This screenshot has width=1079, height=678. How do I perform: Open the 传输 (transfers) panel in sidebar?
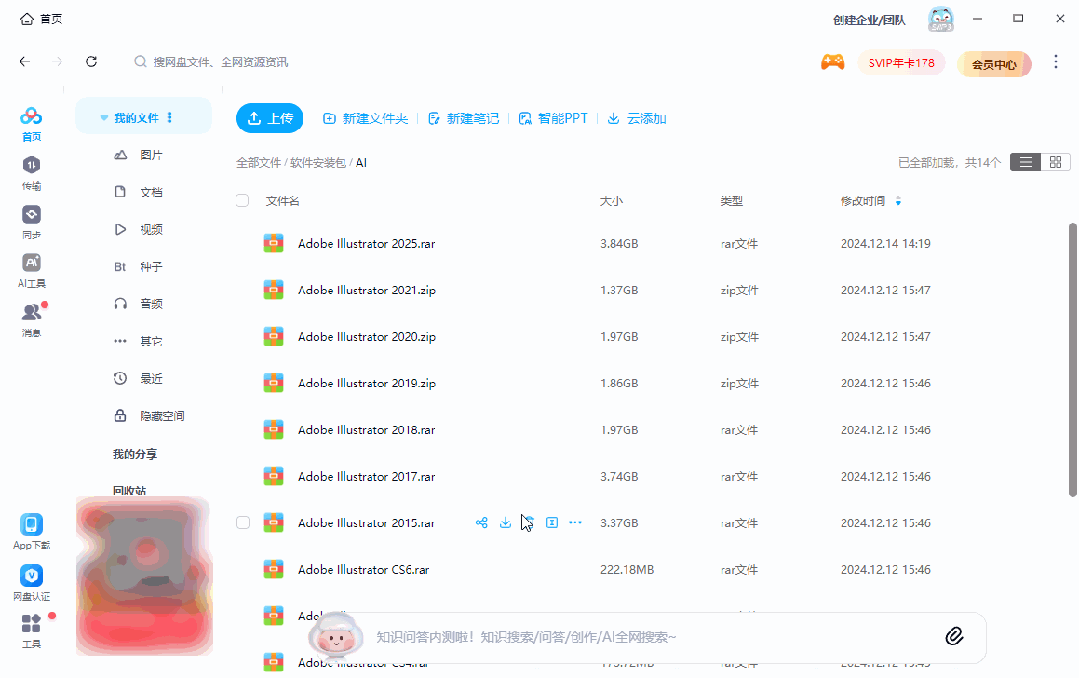point(31,171)
